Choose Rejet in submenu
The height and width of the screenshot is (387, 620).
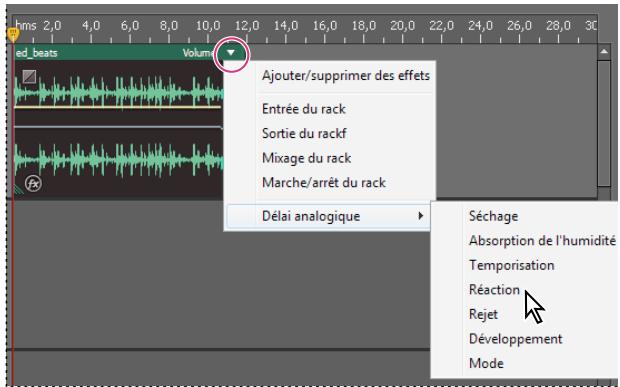[x=483, y=314]
